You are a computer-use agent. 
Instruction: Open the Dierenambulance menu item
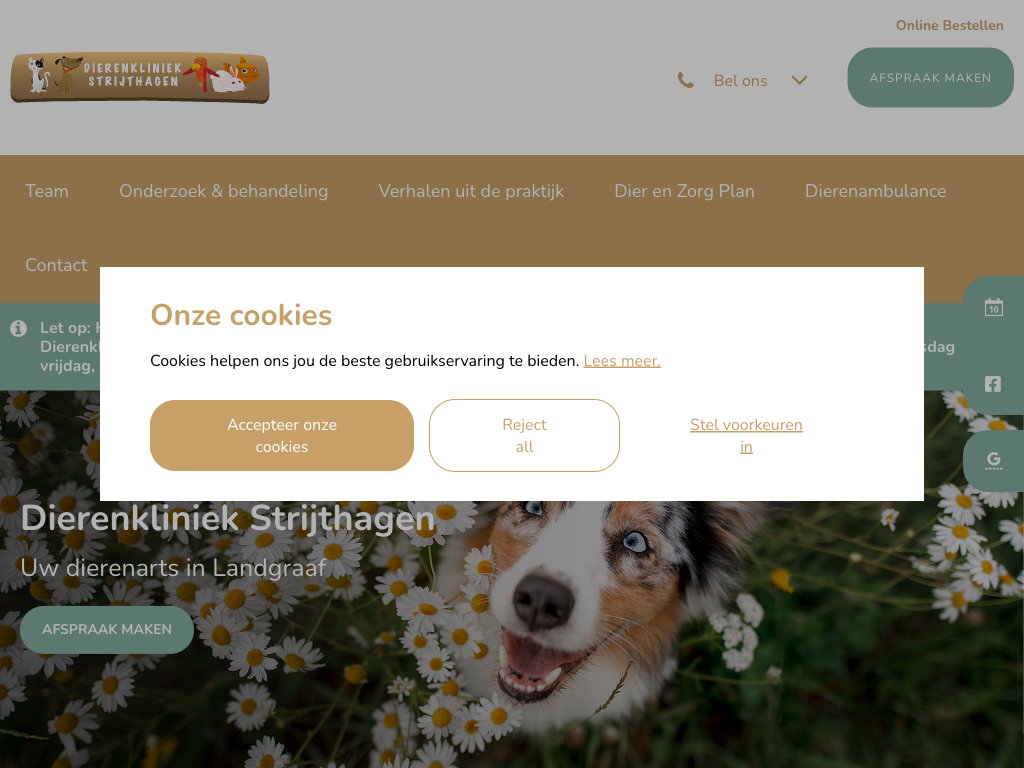point(875,191)
